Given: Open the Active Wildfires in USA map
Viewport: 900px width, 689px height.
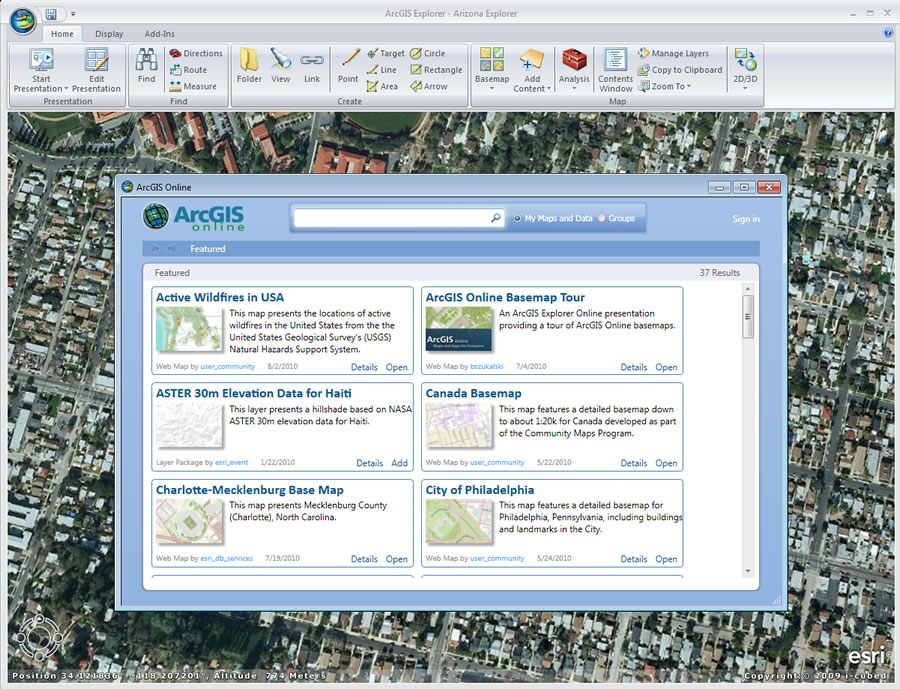Looking at the screenshot, I should tap(396, 367).
